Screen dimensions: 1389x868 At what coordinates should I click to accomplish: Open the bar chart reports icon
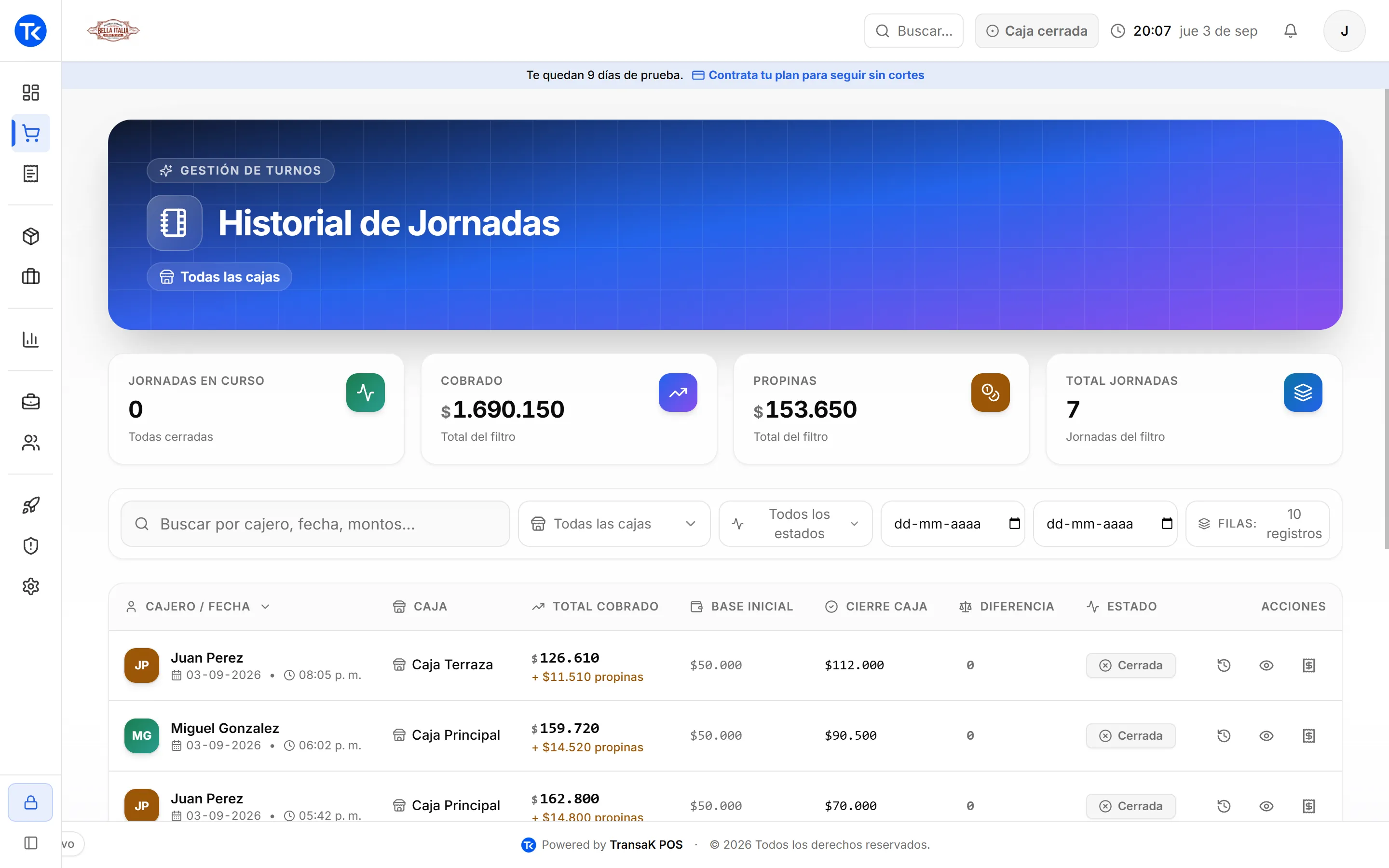pyautogui.click(x=30, y=339)
